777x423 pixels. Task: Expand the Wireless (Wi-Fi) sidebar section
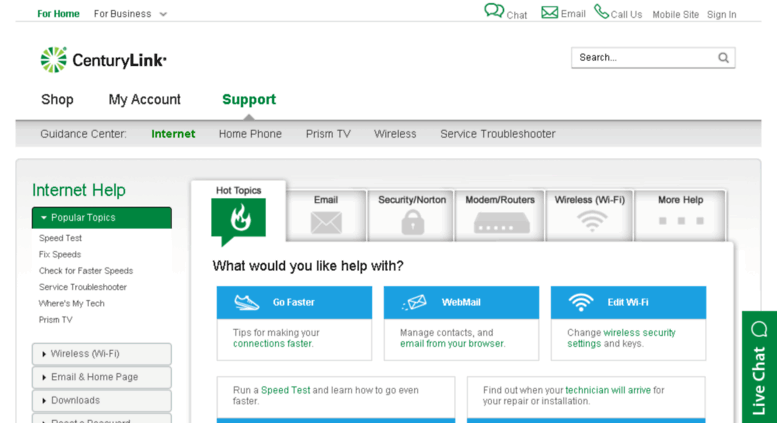(x=101, y=354)
